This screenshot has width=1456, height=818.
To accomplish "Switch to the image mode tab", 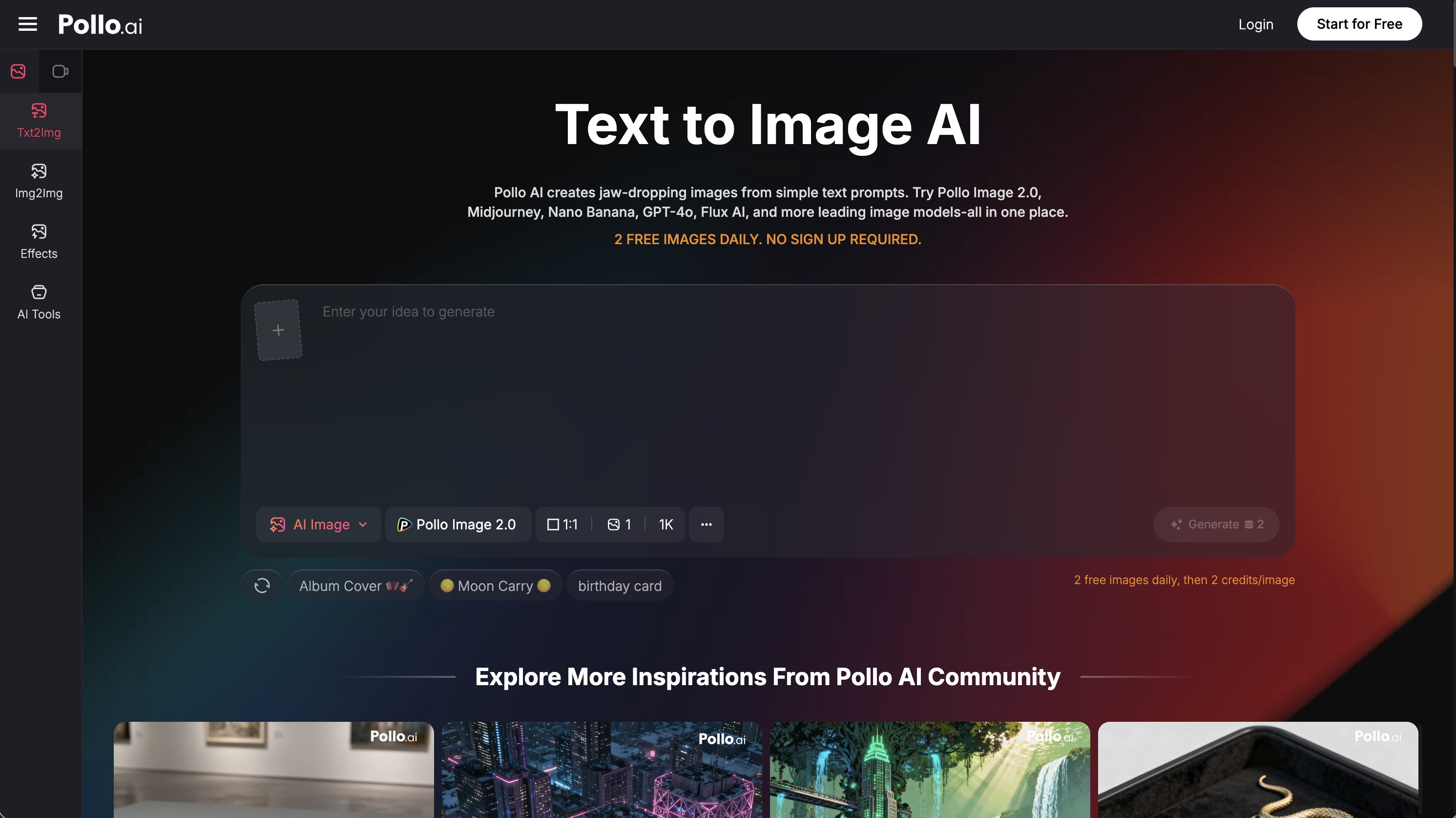I will [18, 71].
